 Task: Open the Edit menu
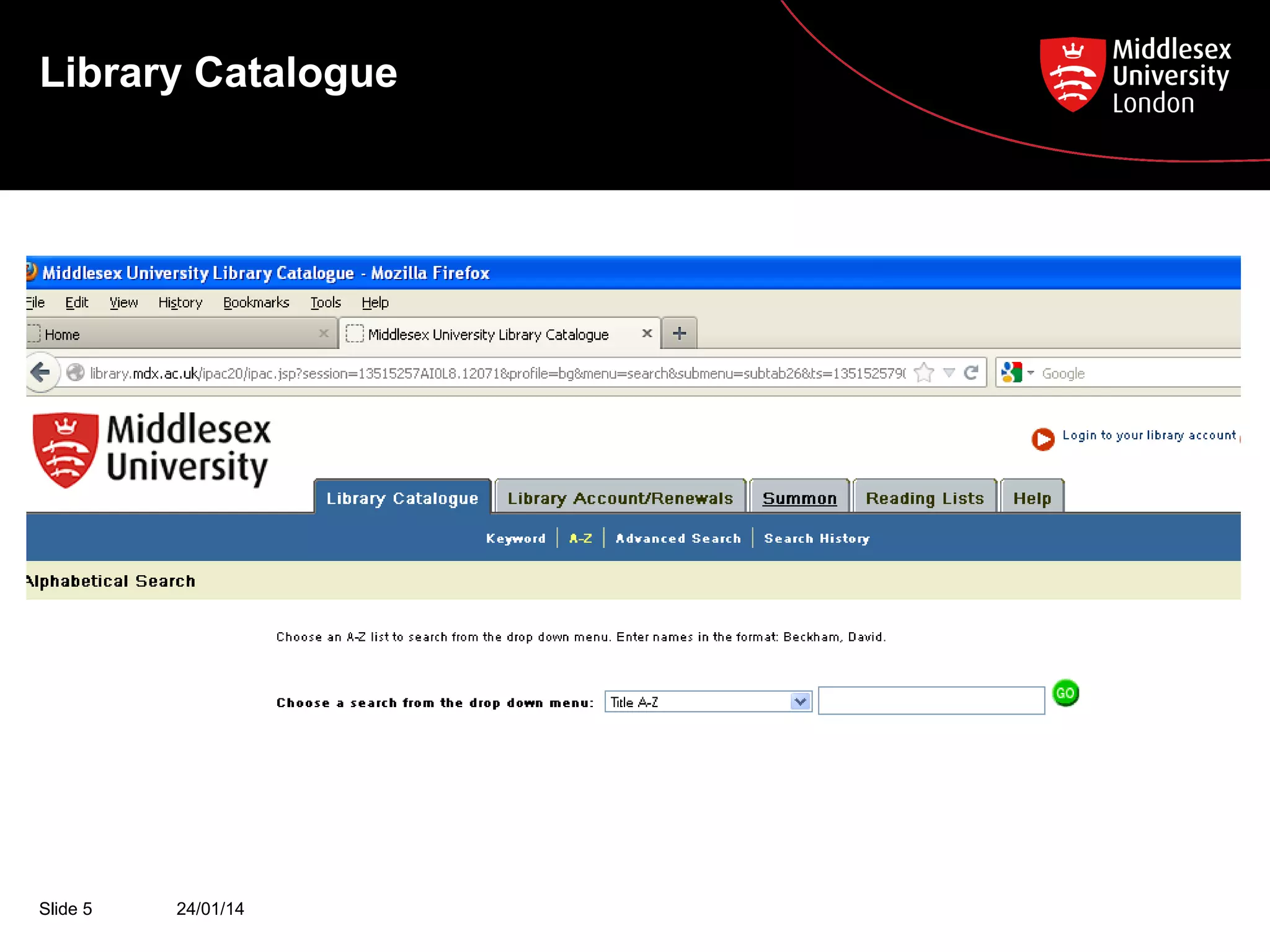77,302
